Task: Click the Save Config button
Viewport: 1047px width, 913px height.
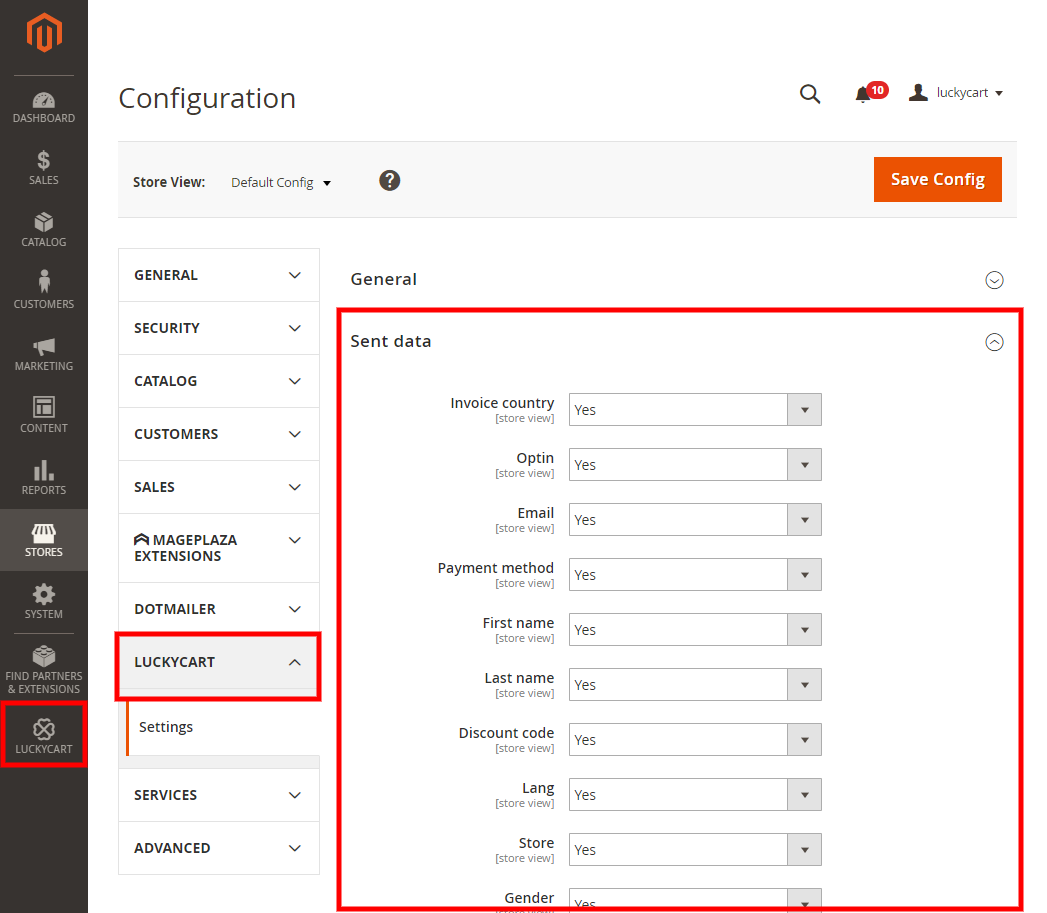Action: coord(937,179)
